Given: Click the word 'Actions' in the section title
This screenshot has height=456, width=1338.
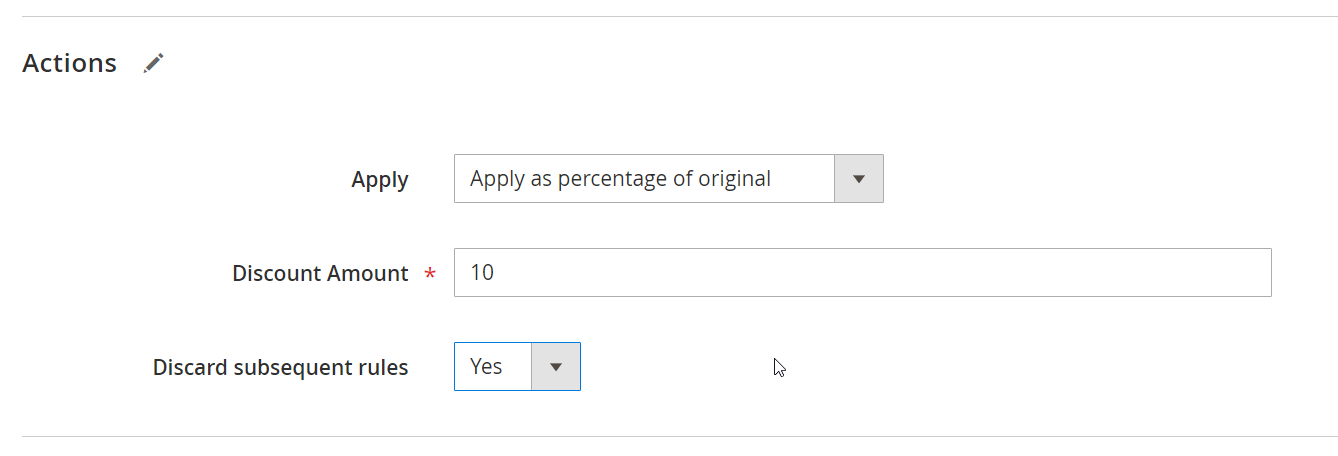Looking at the screenshot, I should tap(69, 63).
